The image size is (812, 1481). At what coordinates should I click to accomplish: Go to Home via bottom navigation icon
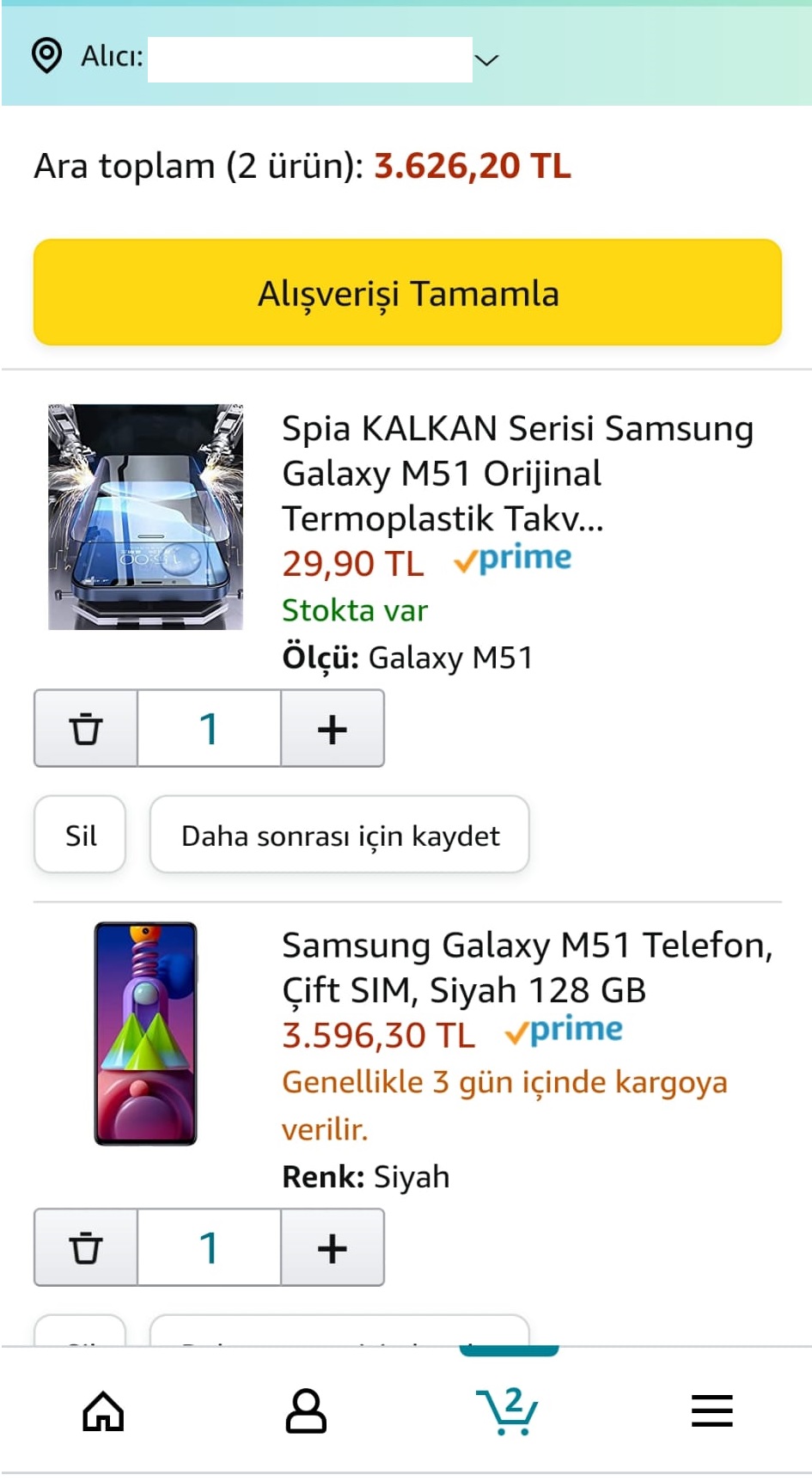point(103,1411)
